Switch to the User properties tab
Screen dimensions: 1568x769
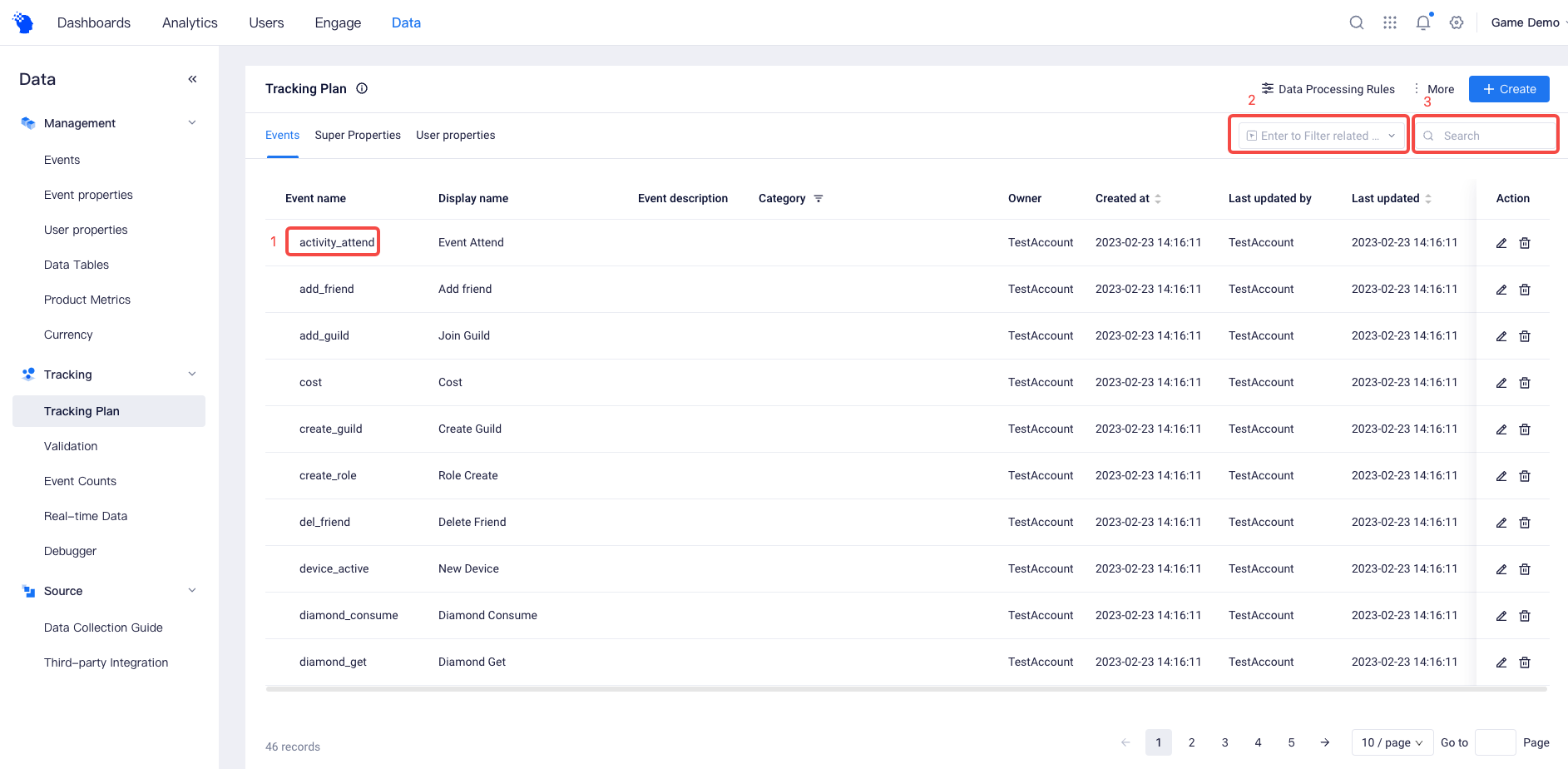pos(456,135)
